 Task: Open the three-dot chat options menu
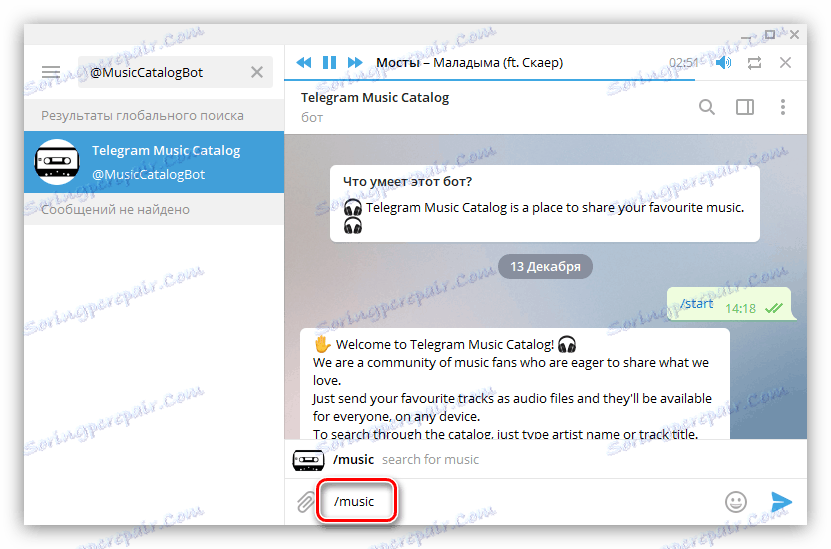click(x=783, y=107)
